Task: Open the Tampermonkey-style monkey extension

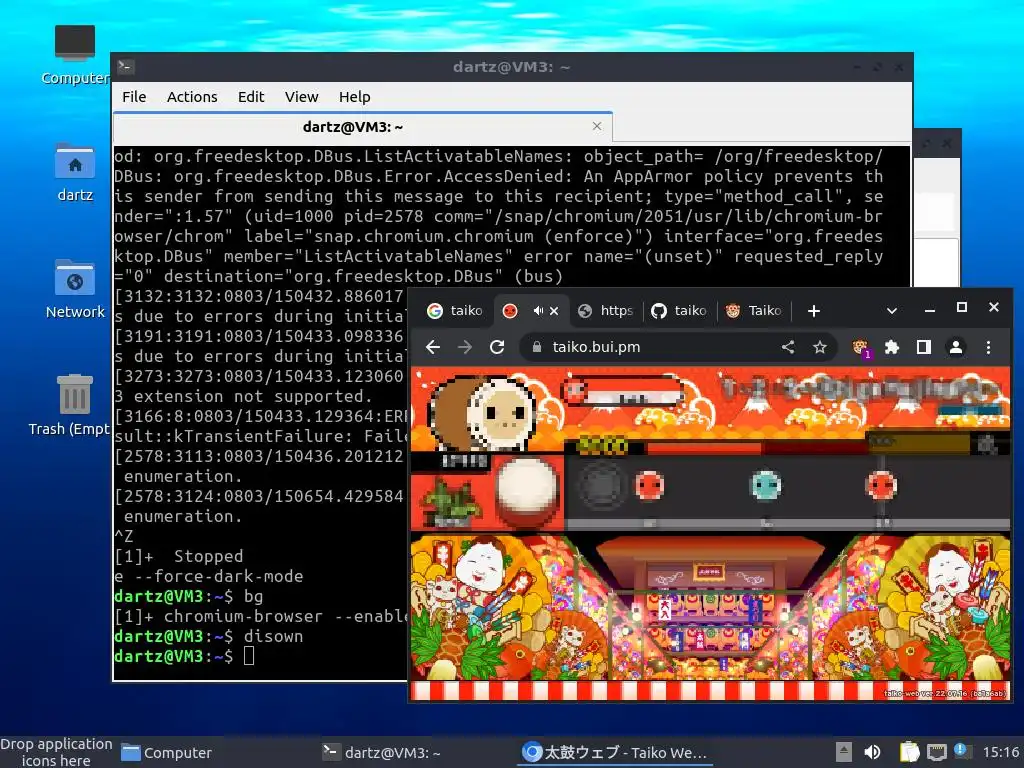Action: point(861,348)
